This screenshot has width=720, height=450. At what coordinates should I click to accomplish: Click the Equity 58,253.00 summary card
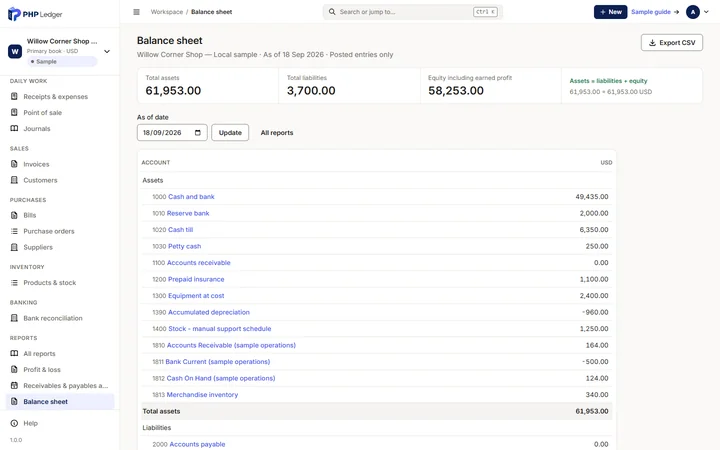pyautogui.click(x=490, y=86)
